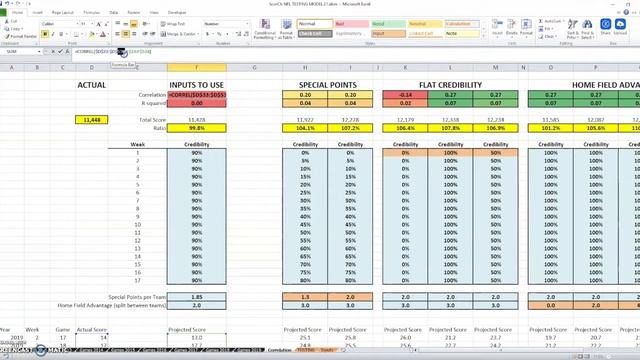Screen dimensions: 640x360
Task: Decrease font size with the shrink-font icon
Action: pos(106,24)
